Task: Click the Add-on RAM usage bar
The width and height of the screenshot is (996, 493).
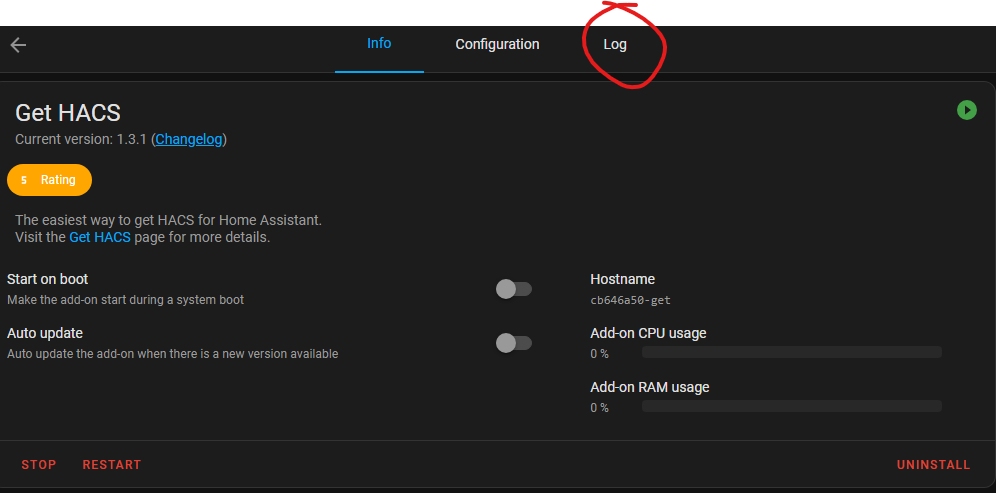Action: coord(791,406)
